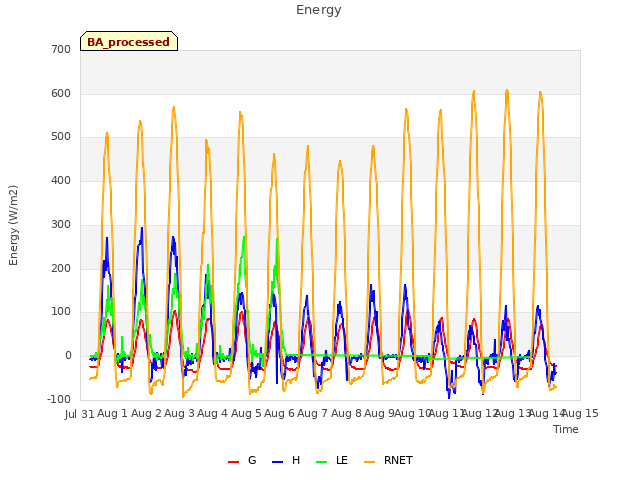The height and width of the screenshot is (480, 640).
Task: Click the 'Time' x-axis label
Action: click(566, 429)
